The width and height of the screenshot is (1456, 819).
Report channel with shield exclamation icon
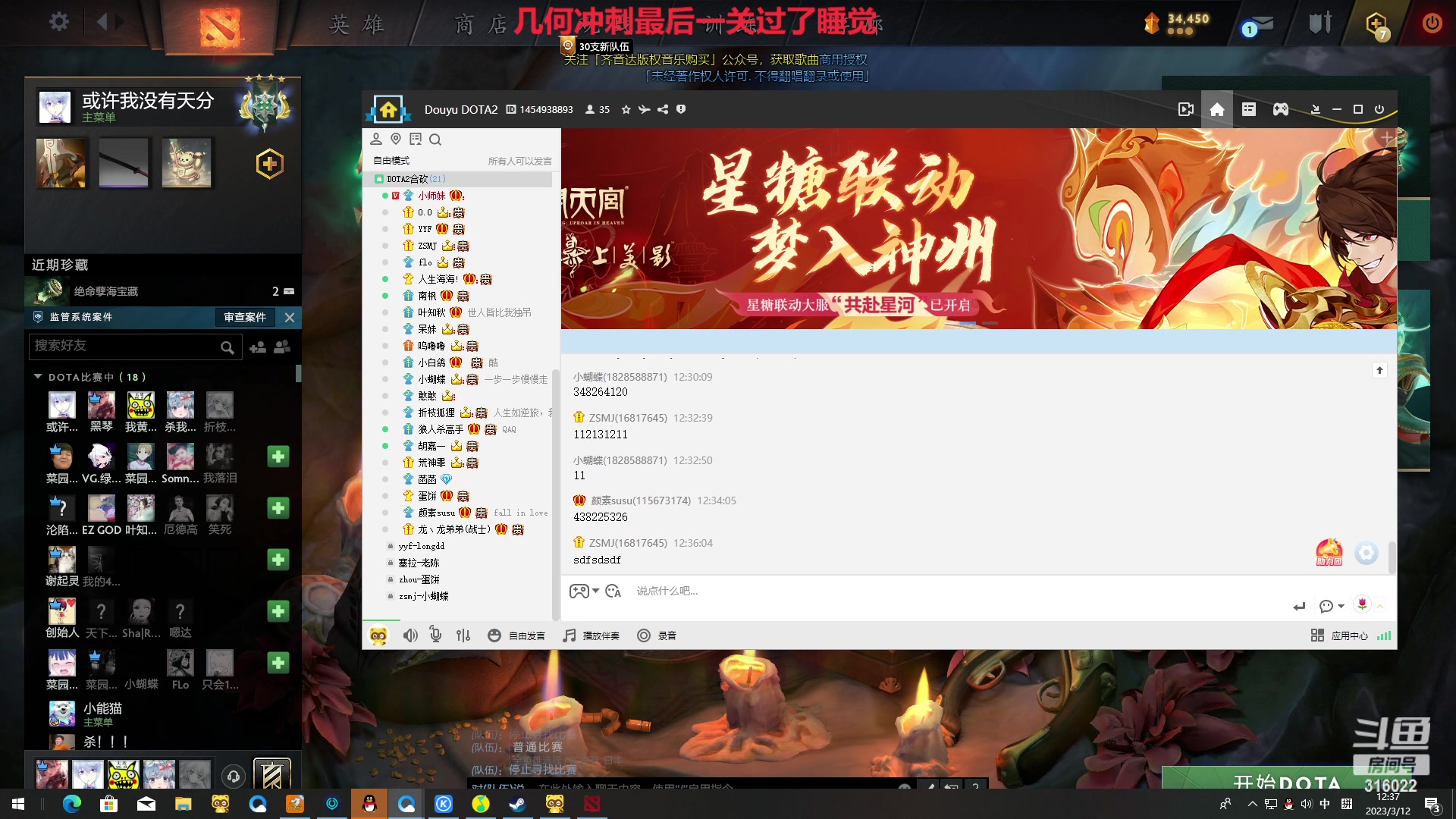pyautogui.click(x=681, y=109)
